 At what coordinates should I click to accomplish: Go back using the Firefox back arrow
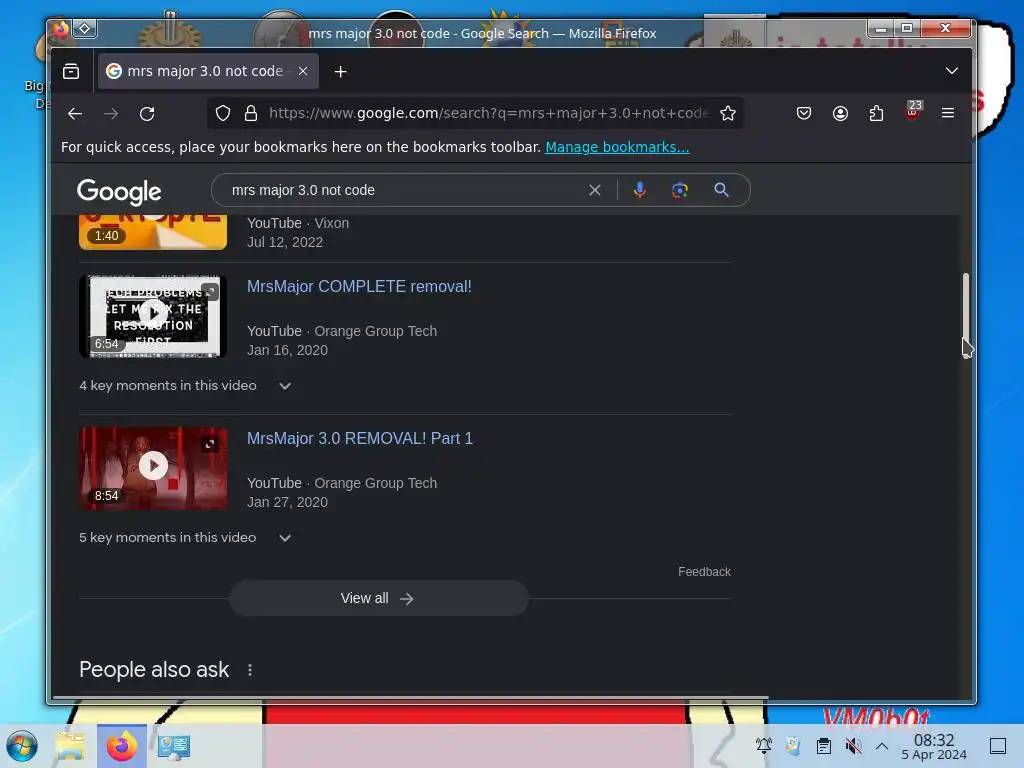pos(74,114)
